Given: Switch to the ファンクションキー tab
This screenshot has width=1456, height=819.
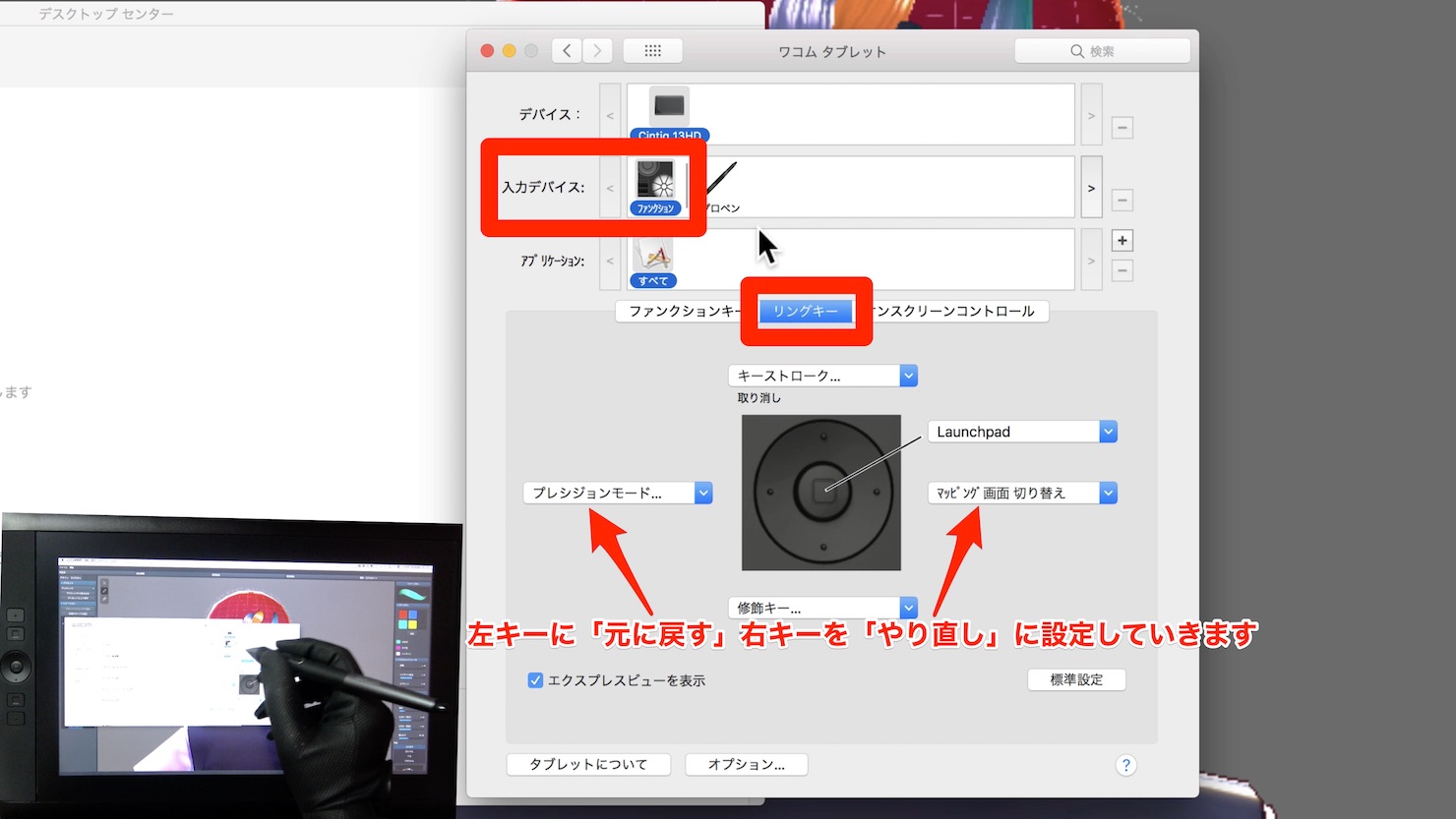Looking at the screenshot, I should (682, 311).
